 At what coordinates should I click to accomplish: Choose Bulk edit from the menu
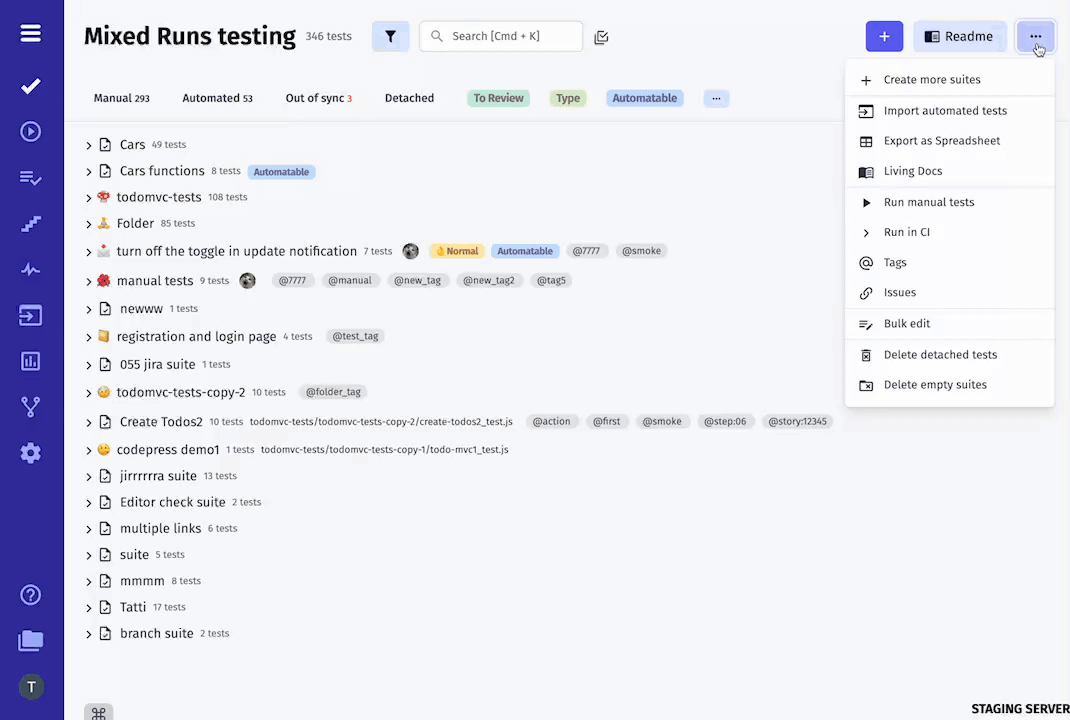click(x=949, y=324)
